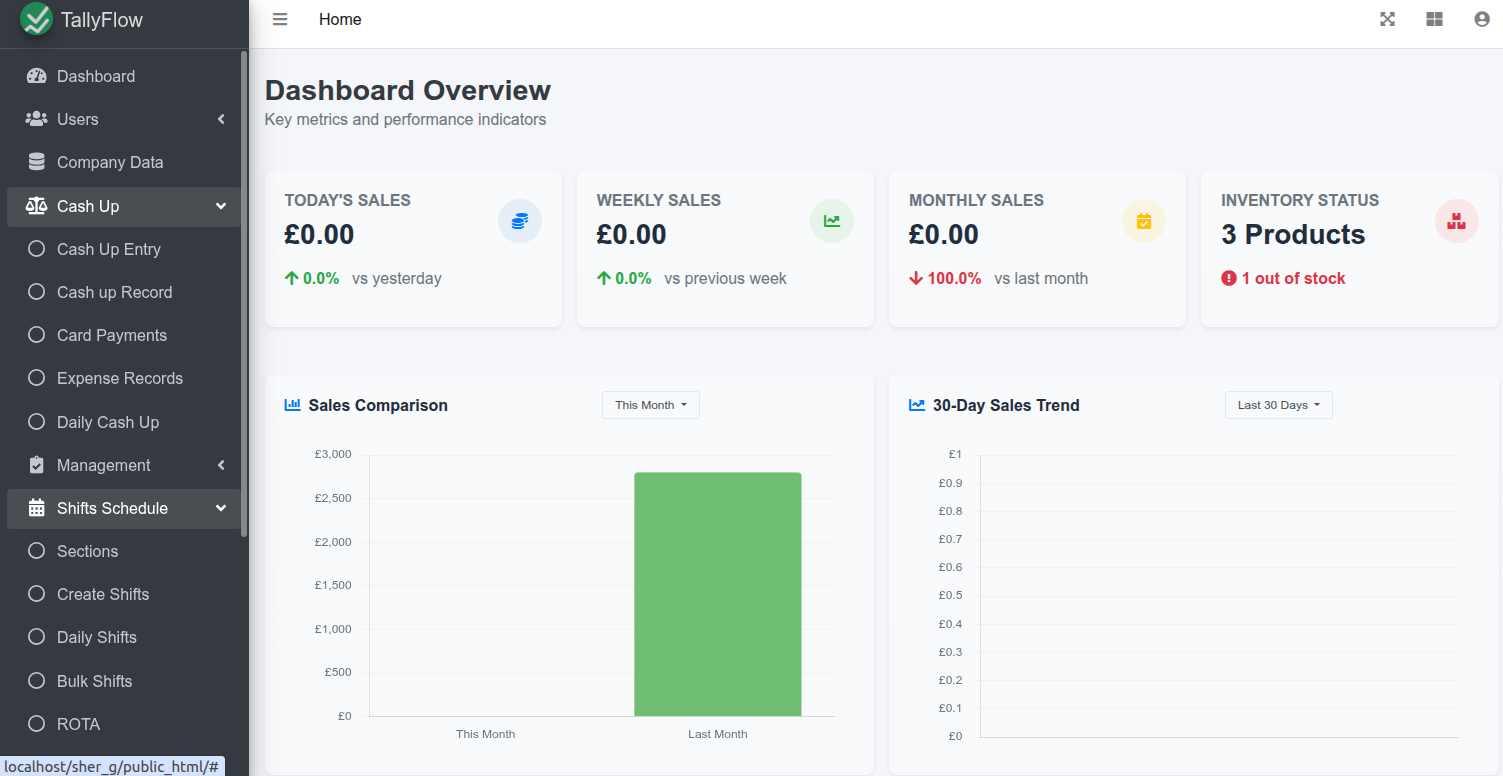Image resolution: width=1503 pixels, height=776 pixels.
Task: Click the user profile icon
Action: pos(1481,18)
